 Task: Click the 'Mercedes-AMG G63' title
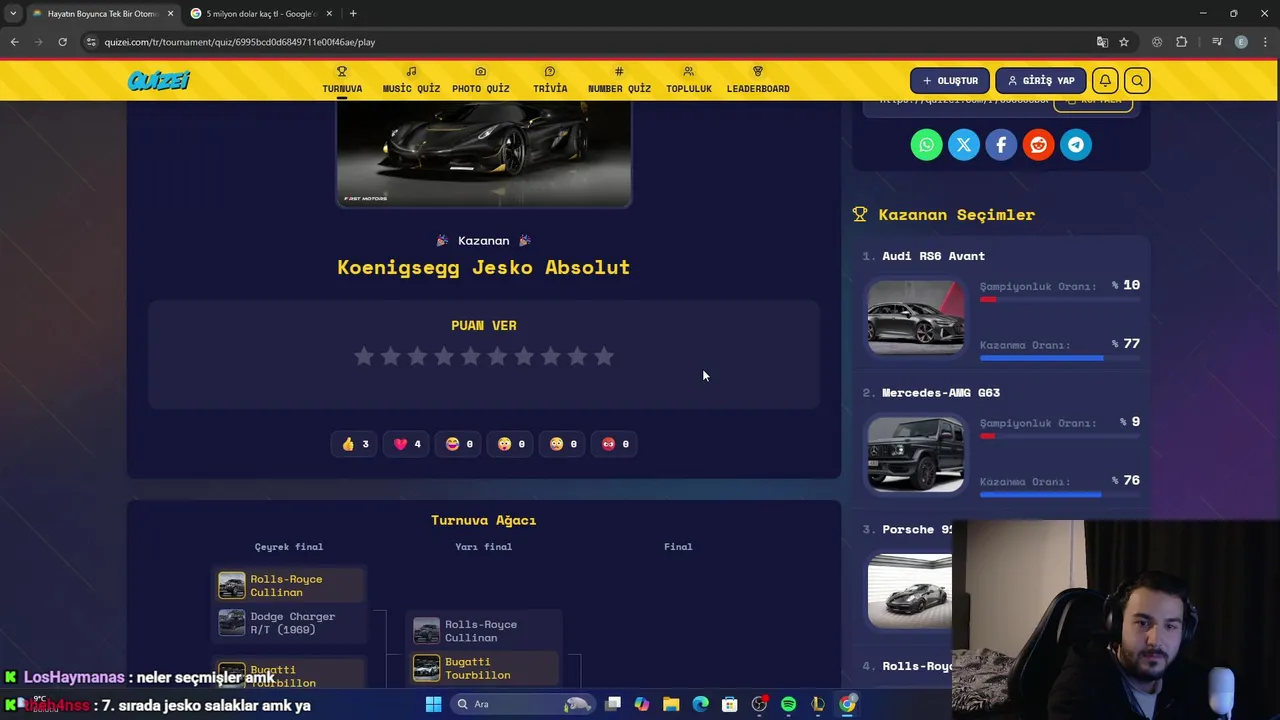point(940,393)
